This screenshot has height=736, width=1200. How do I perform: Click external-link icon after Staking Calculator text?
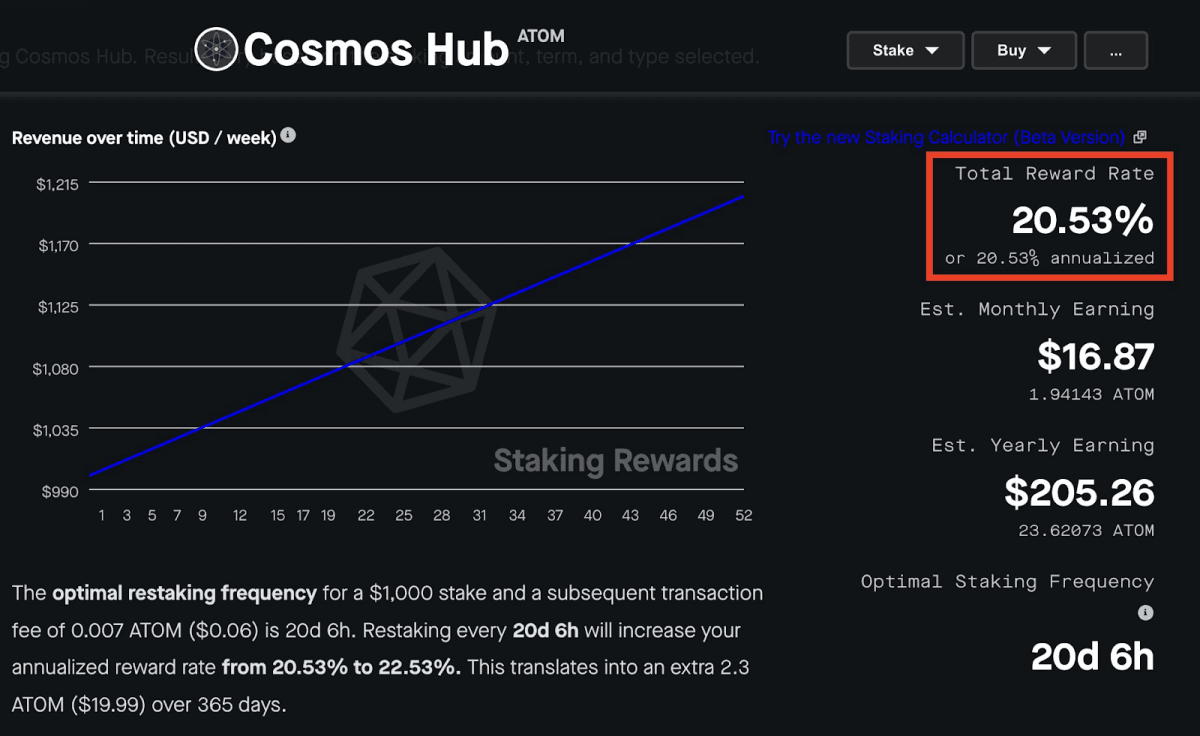point(1140,137)
